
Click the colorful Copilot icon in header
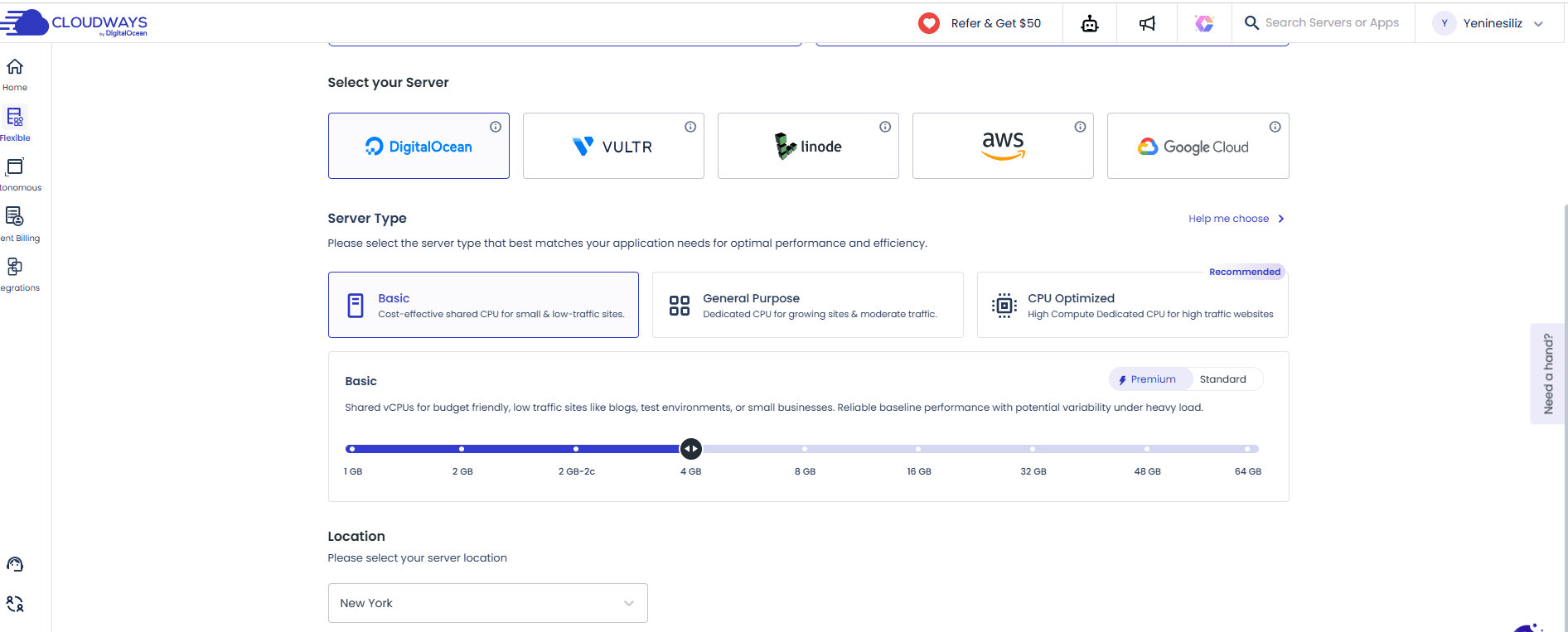click(x=1204, y=23)
